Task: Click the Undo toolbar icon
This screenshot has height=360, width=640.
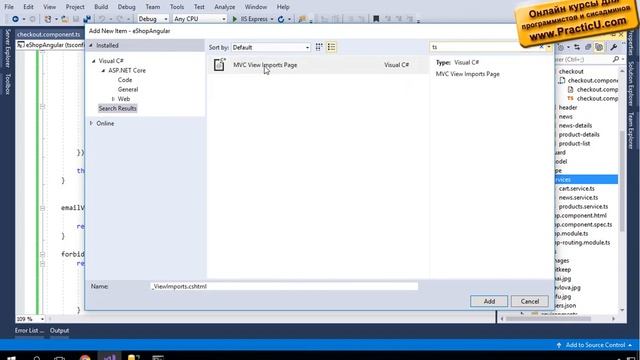Action: coord(102,19)
